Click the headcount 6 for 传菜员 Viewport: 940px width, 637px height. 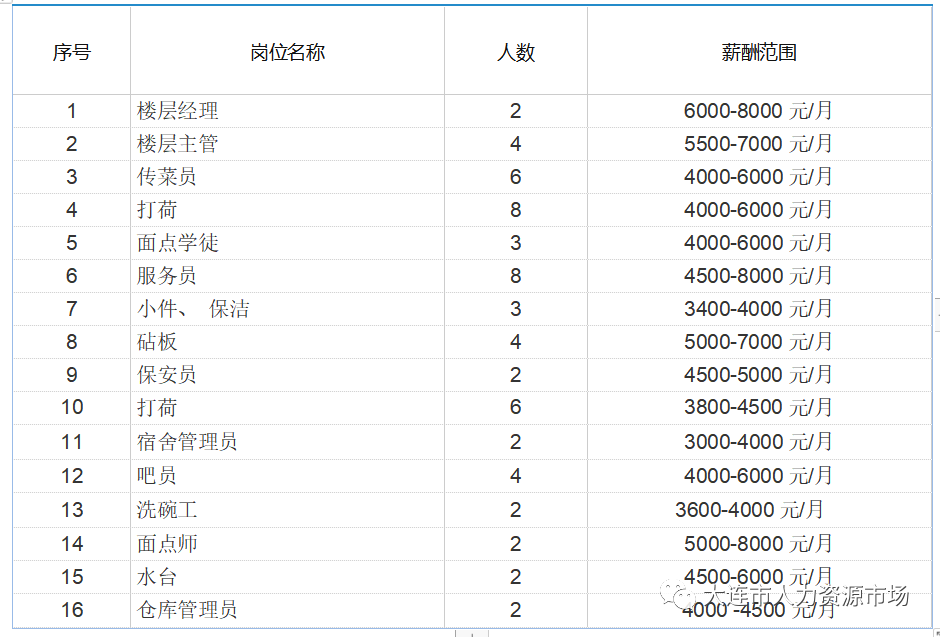tap(516, 177)
